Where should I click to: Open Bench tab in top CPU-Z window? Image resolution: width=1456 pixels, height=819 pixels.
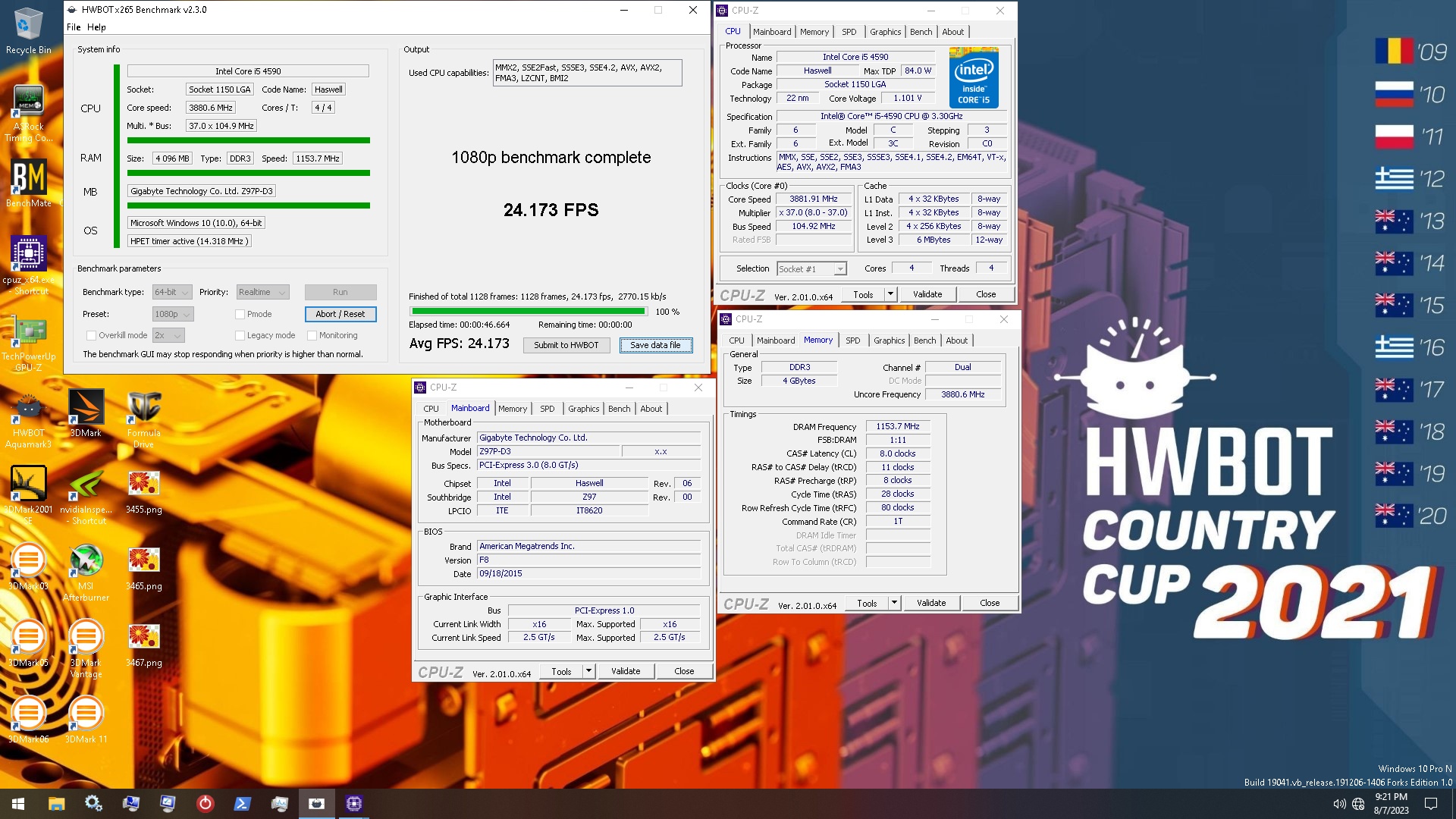(921, 32)
